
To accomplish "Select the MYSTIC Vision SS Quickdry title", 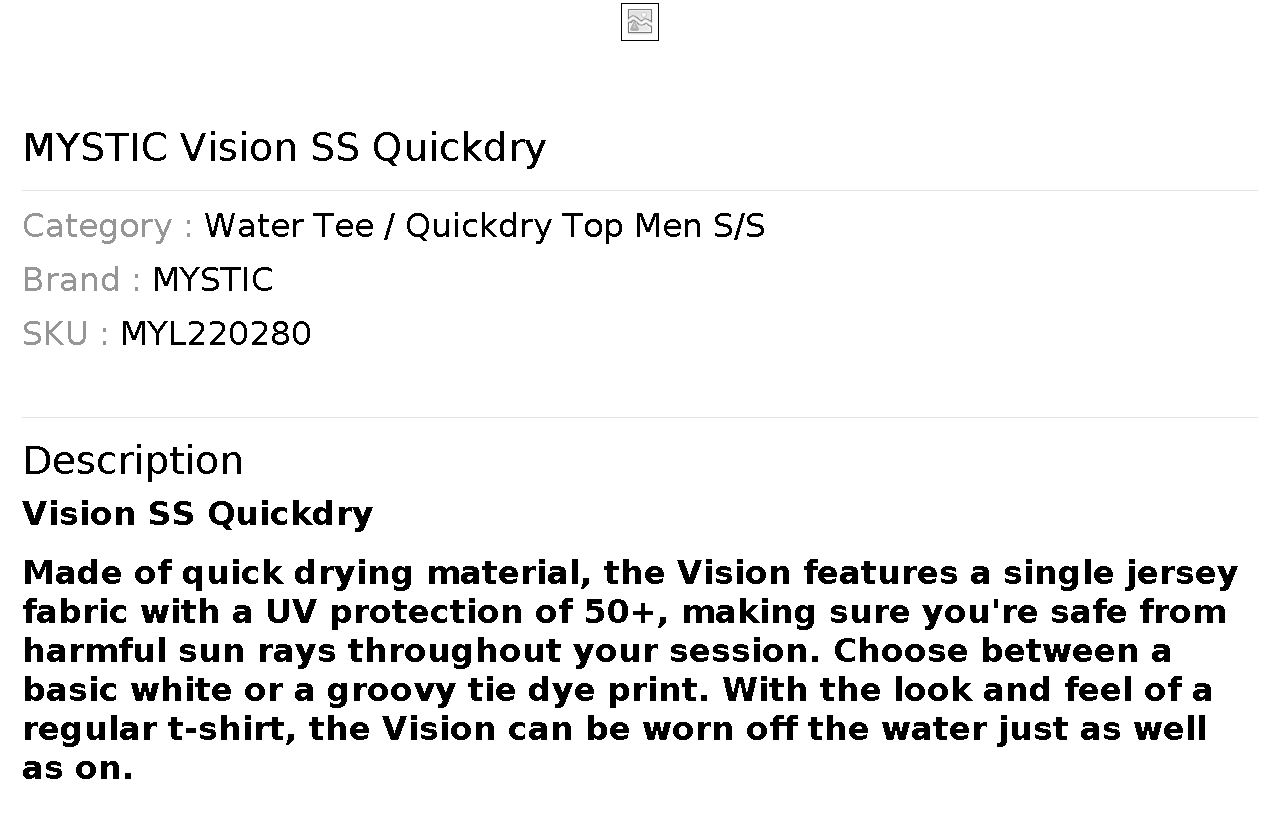I will 284,148.
